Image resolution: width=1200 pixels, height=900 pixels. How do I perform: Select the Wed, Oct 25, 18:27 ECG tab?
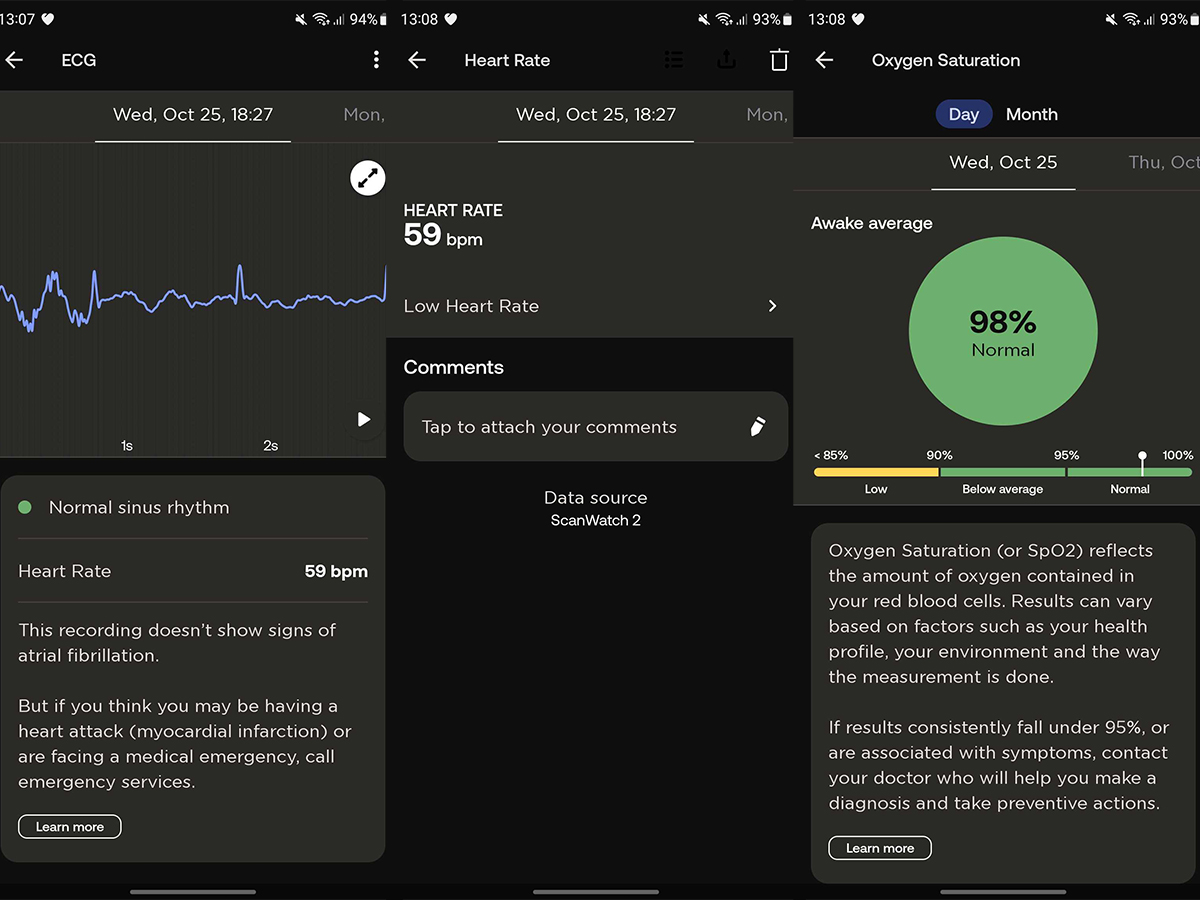click(x=193, y=115)
